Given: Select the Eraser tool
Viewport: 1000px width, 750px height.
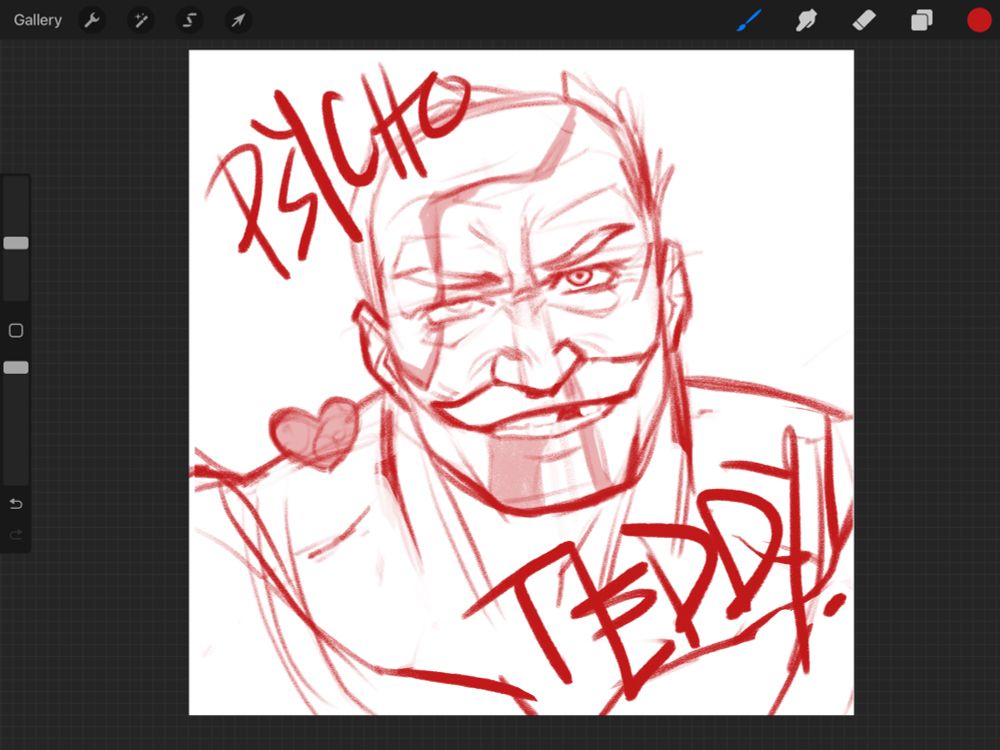Looking at the screenshot, I should (x=864, y=20).
